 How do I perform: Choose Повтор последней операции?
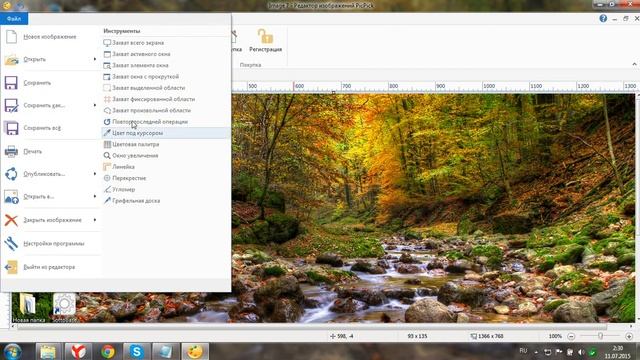pyautogui.click(x=165, y=122)
